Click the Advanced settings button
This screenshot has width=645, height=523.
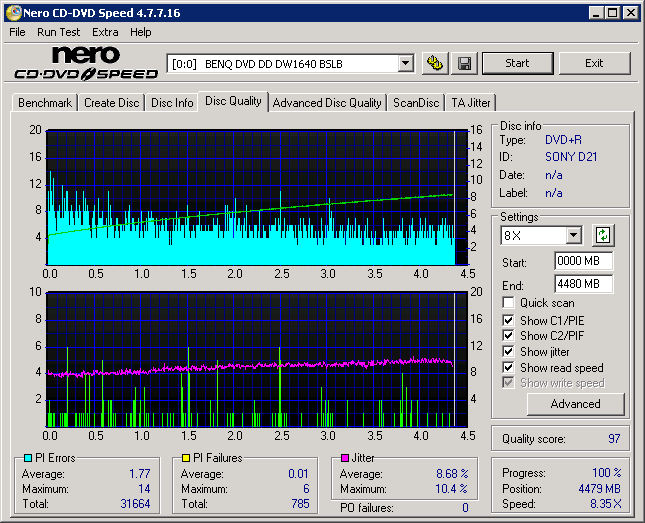[575, 404]
